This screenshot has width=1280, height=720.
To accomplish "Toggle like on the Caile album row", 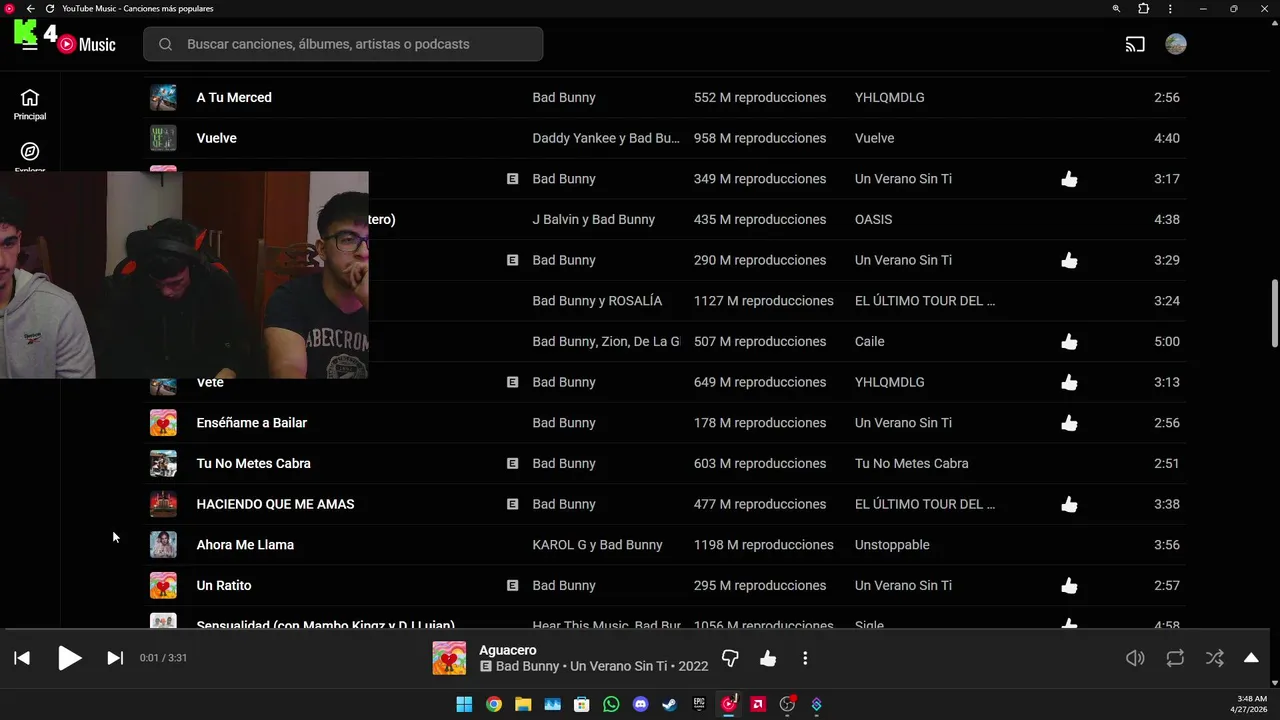I will pyautogui.click(x=1069, y=341).
